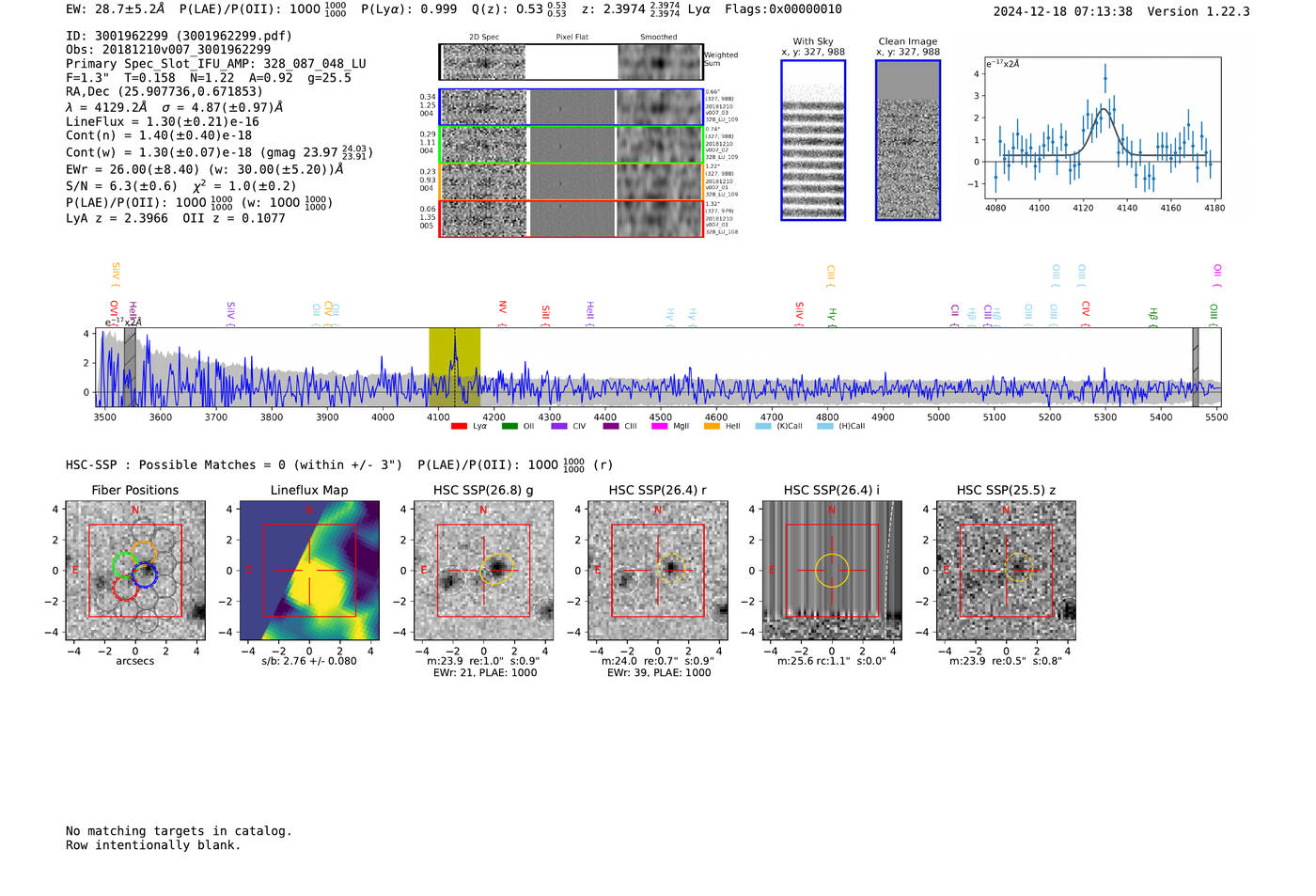Click the Smoothed column heading

(659, 38)
